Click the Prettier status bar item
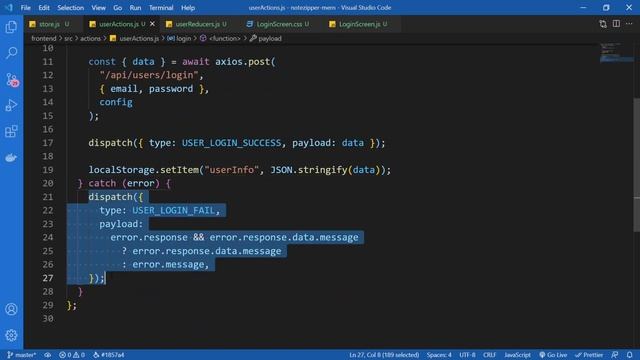The width and height of the screenshot is (640, 360). [589, 355]
